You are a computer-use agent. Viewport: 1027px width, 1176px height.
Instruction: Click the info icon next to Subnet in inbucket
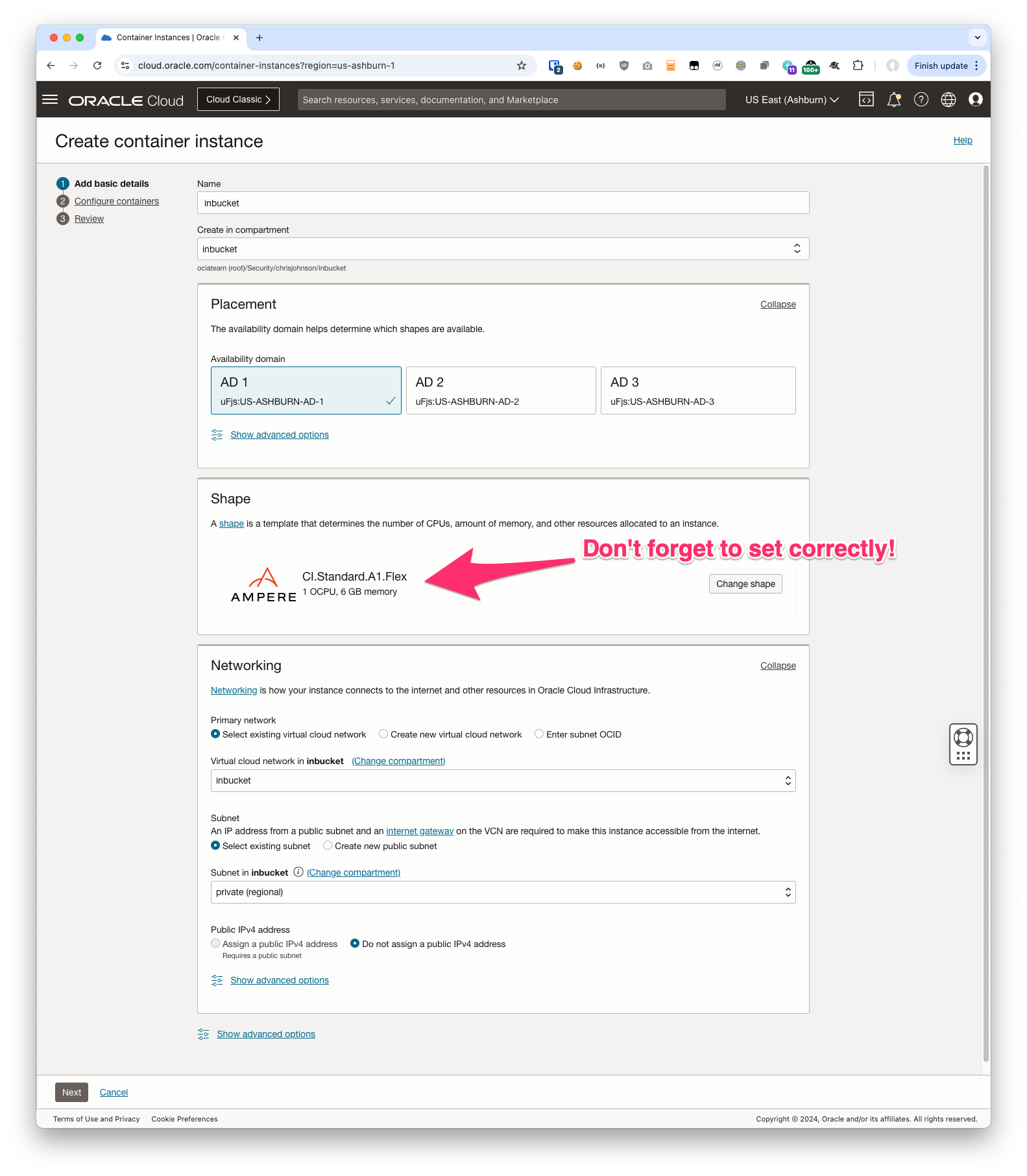298,872
